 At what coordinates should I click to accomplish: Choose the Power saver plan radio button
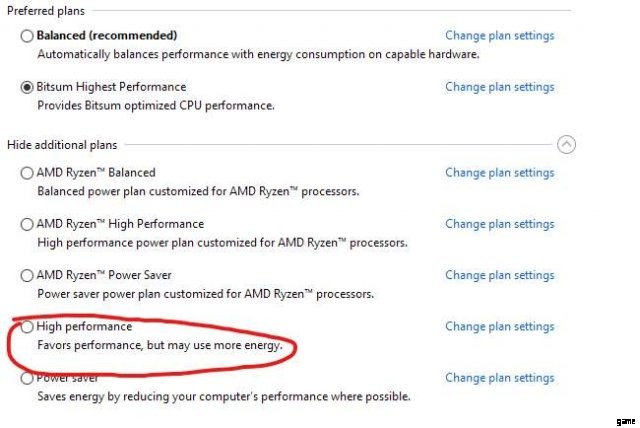27,378
